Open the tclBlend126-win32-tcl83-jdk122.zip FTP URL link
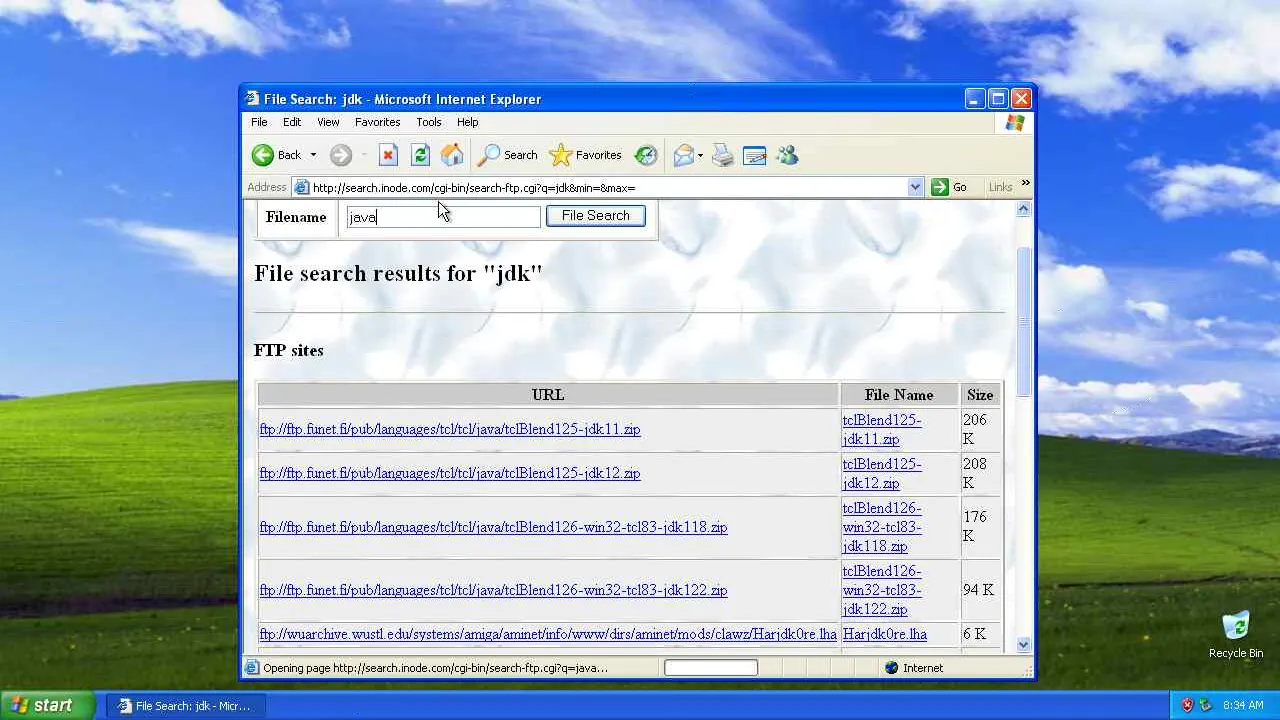This screenshot has height=720, width=1280. click(493, 590)
